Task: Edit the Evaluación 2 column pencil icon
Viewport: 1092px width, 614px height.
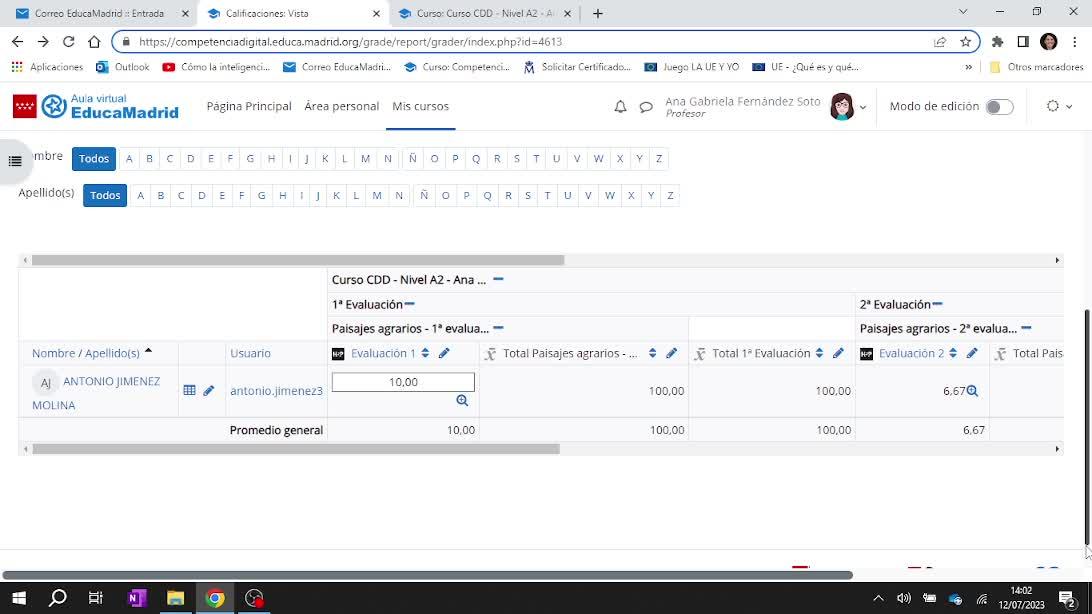Action: [972, 353]
